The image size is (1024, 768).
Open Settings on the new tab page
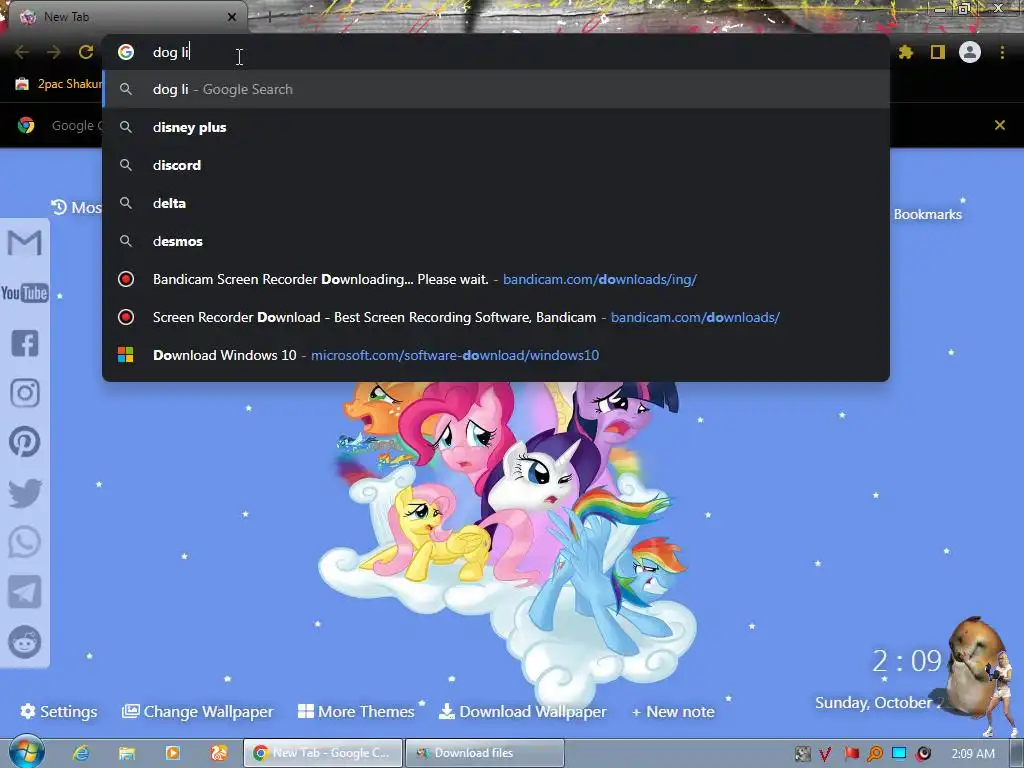pos(59,711)
